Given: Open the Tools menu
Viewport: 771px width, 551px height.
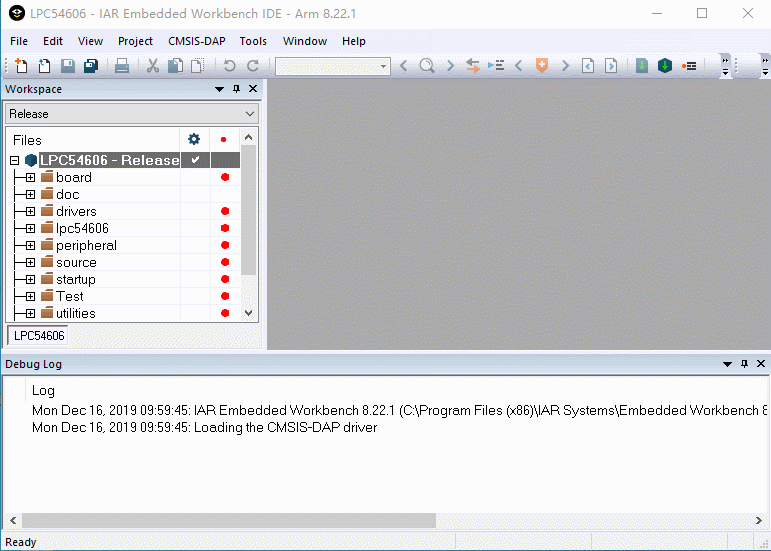Looking at the screenshot, I should (253, 41).
